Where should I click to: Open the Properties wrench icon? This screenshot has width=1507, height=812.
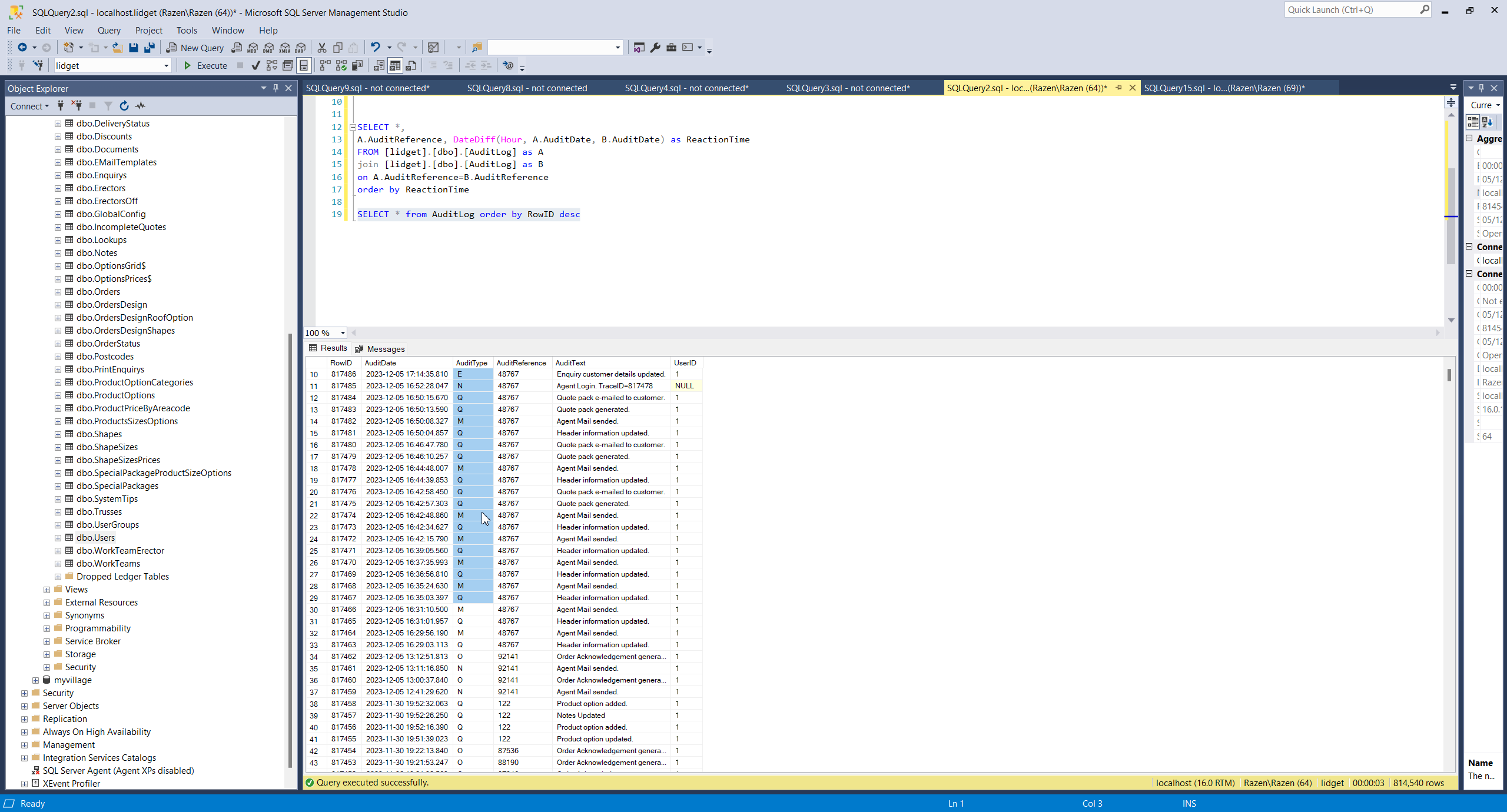655,48
